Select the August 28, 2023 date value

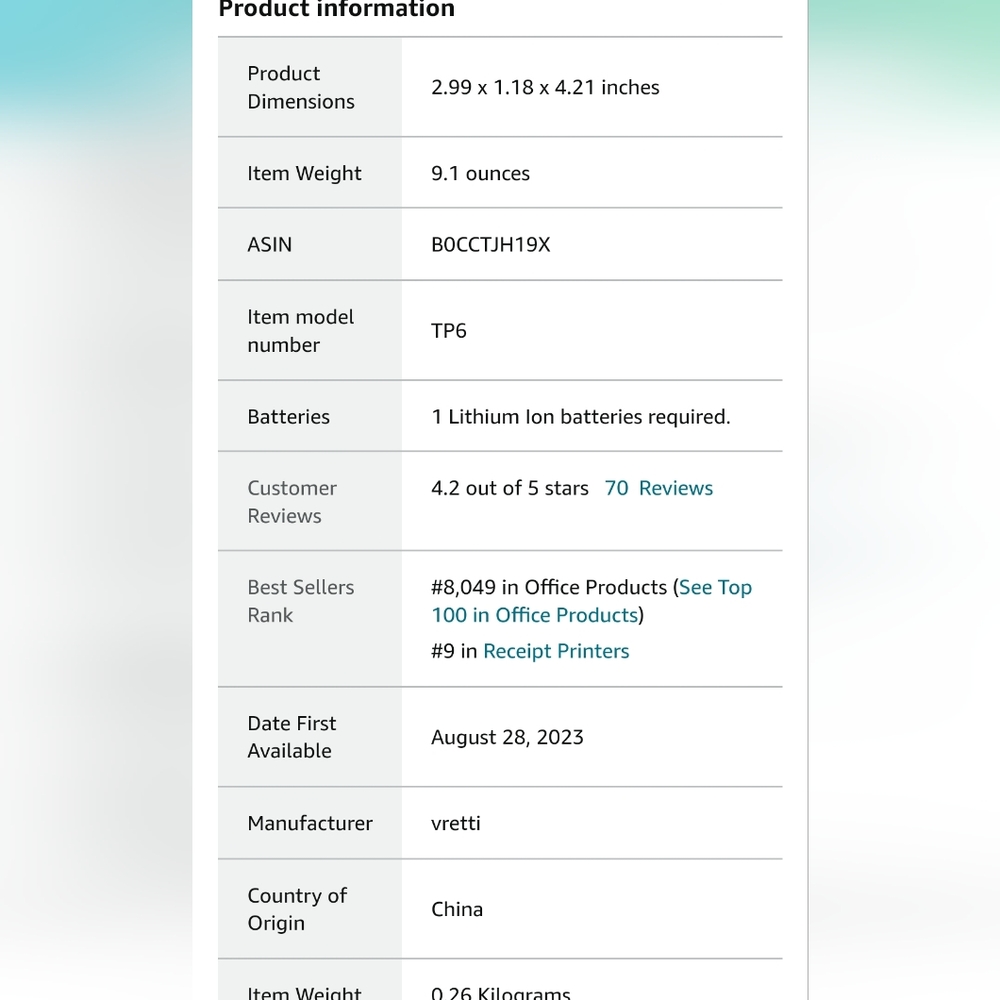507,737
